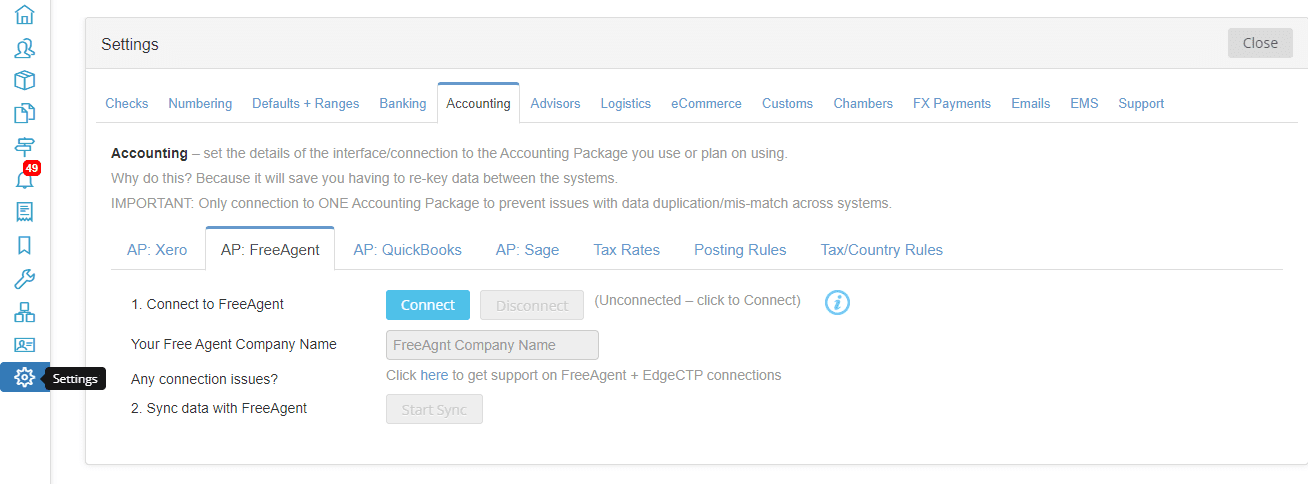The height and width of the screenshot is (484, 1308).
Task: Open the Posting Rules tab
Action: click(740, 250)
